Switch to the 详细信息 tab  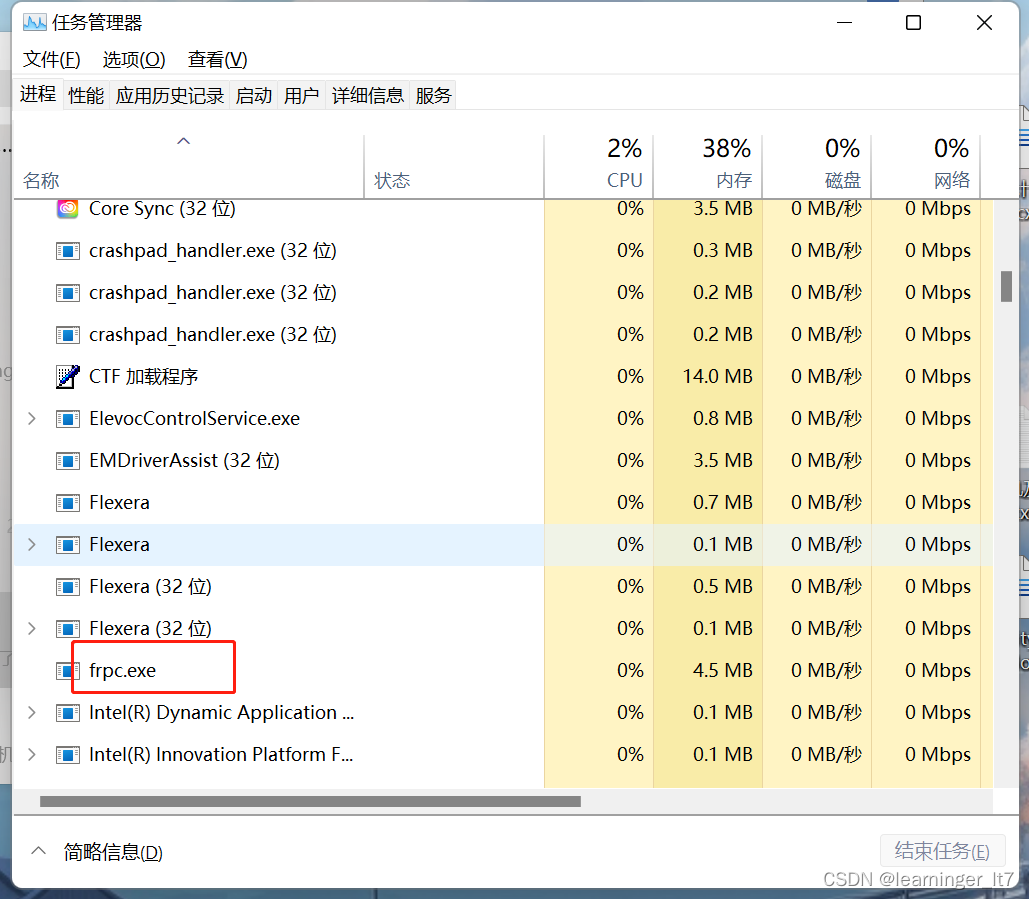coord(368,96)
